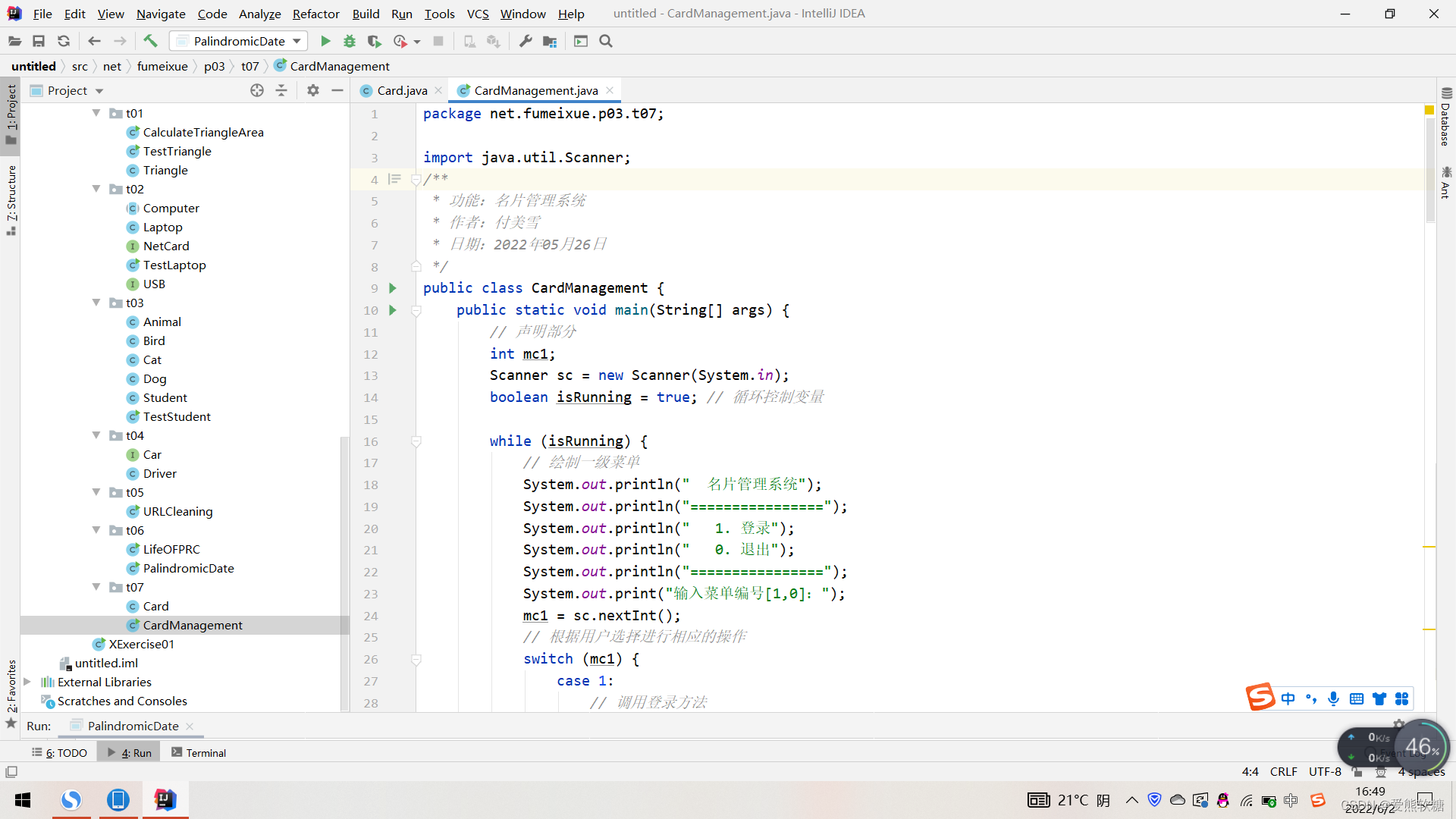Viewport: 1456px width, 819px height.
Task: Switch to the Card.java editor tab
Action: pos(402,90)
